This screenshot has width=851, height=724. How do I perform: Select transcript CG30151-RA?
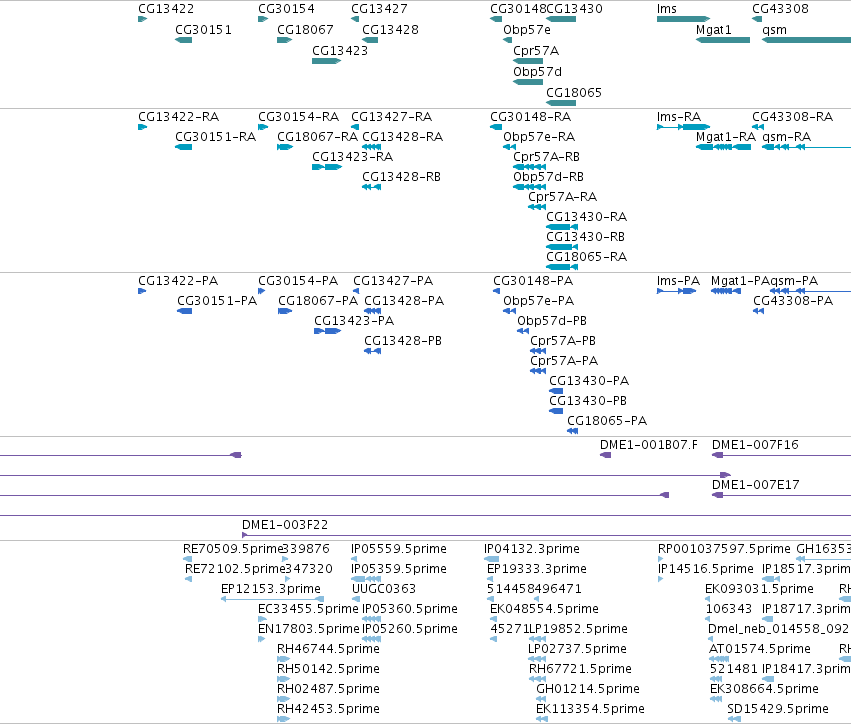(183, 147)
